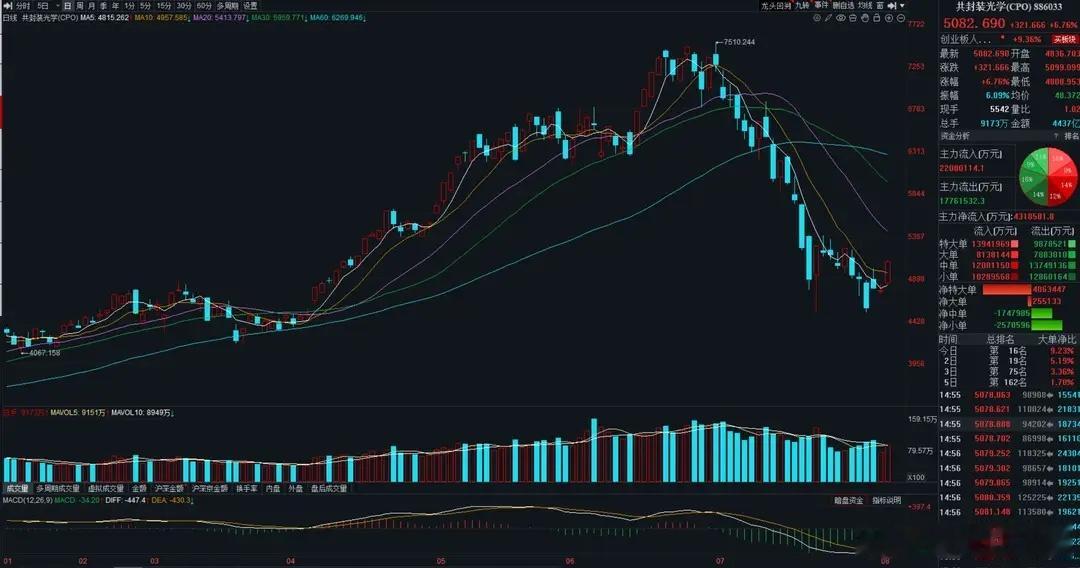Click 指标说明 indicator description link
Screen dimensions: 1080x568
tap(886, 501)
